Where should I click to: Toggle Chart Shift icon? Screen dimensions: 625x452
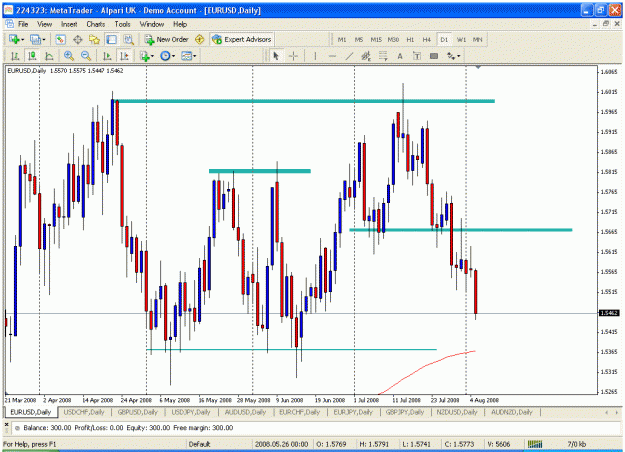coord(124,56)
